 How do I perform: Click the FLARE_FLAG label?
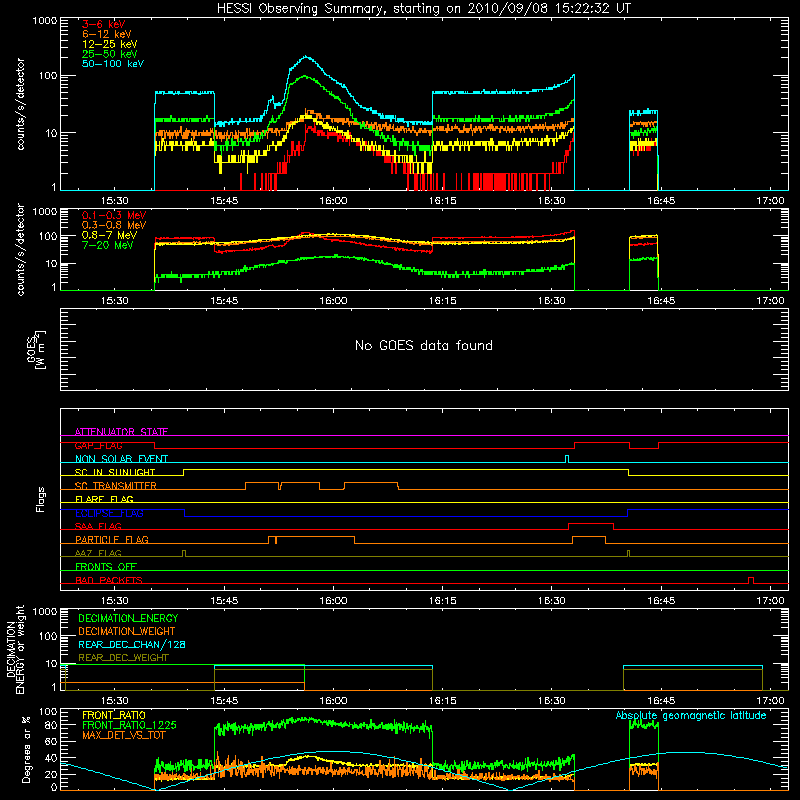click(104, 499)
